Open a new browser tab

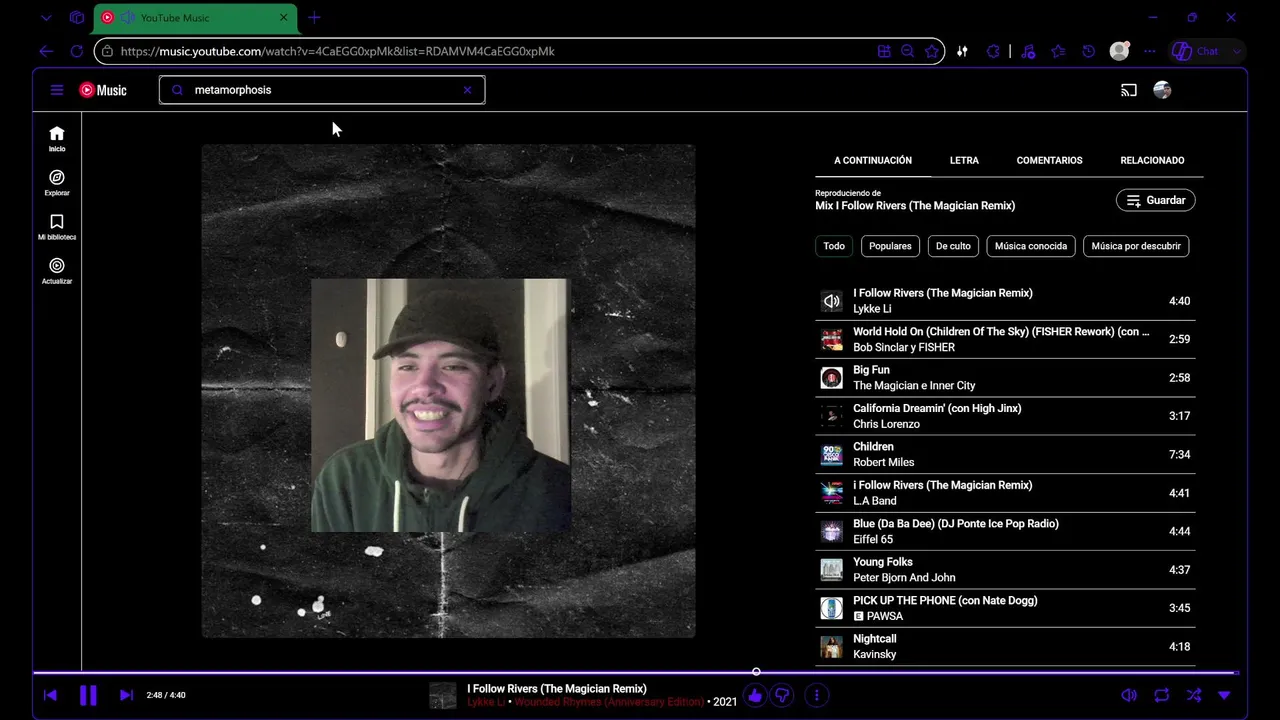[314, 17]
